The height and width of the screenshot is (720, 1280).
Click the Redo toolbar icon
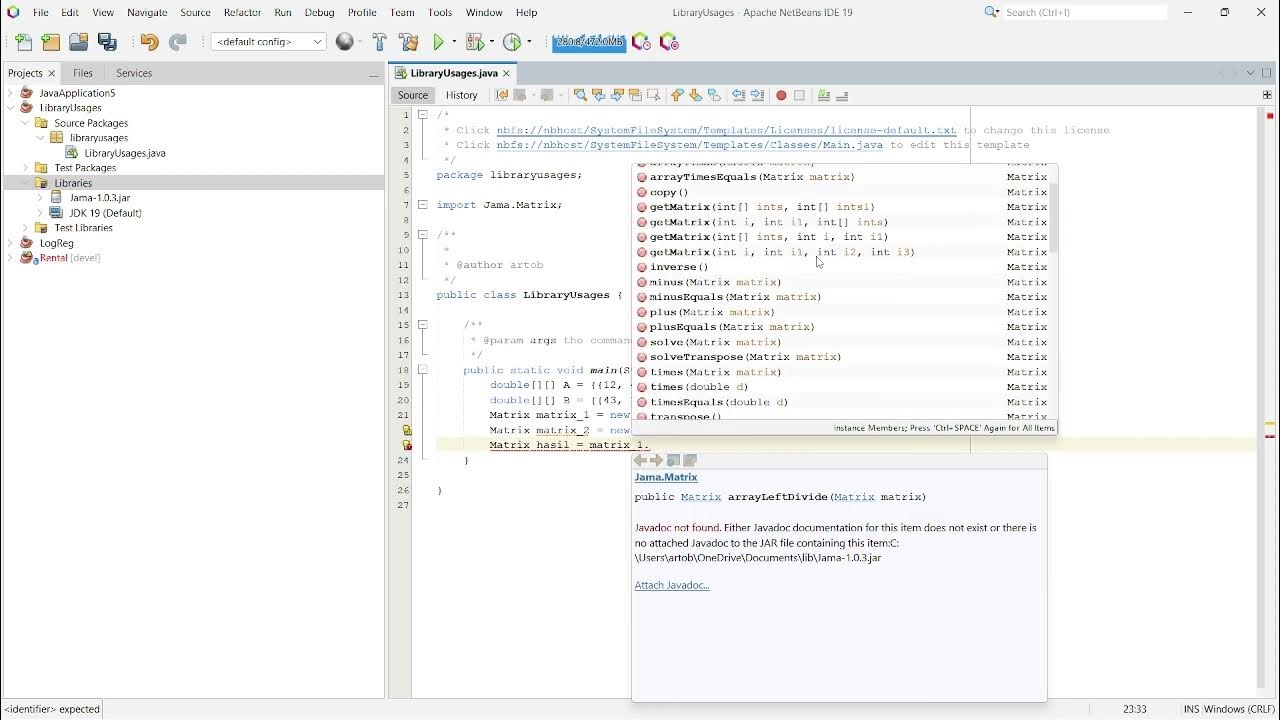click(x=178, y=42)
